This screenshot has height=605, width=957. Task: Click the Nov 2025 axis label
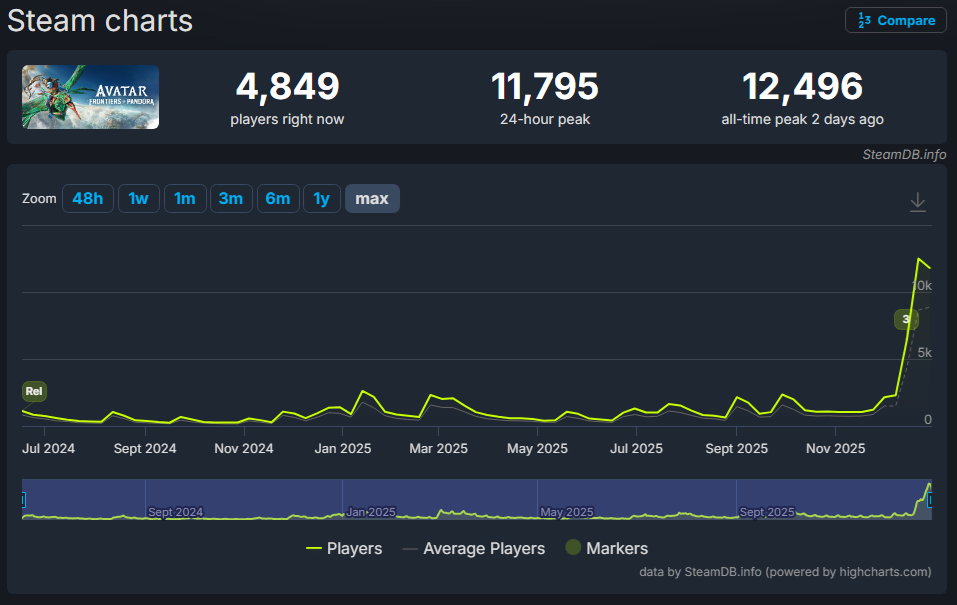tap(836, 449)
